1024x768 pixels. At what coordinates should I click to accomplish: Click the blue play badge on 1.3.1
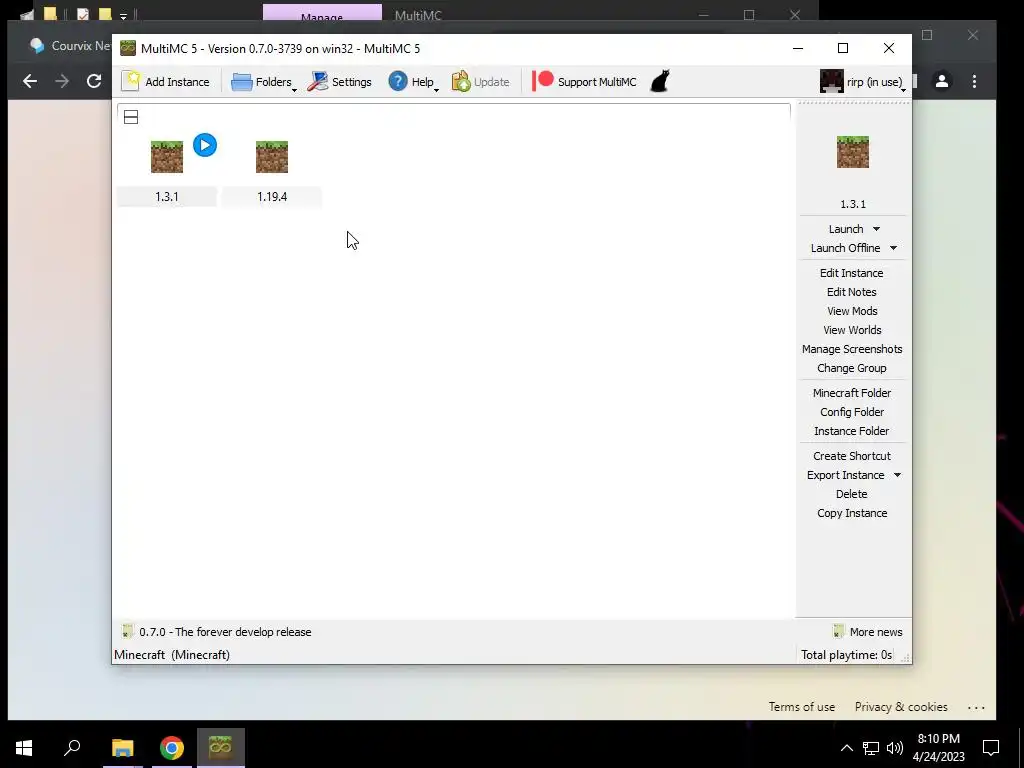(205, 145)
